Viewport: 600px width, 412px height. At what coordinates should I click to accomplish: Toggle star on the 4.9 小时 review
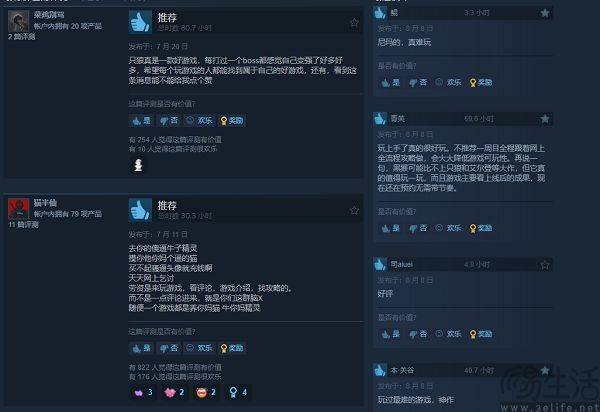point(545,265)
